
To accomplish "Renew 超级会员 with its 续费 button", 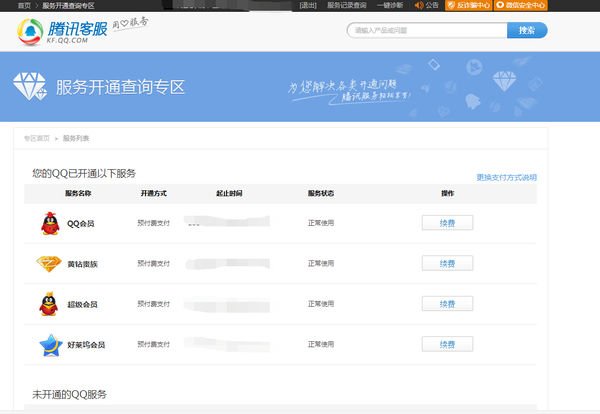I will pos(447,304).
